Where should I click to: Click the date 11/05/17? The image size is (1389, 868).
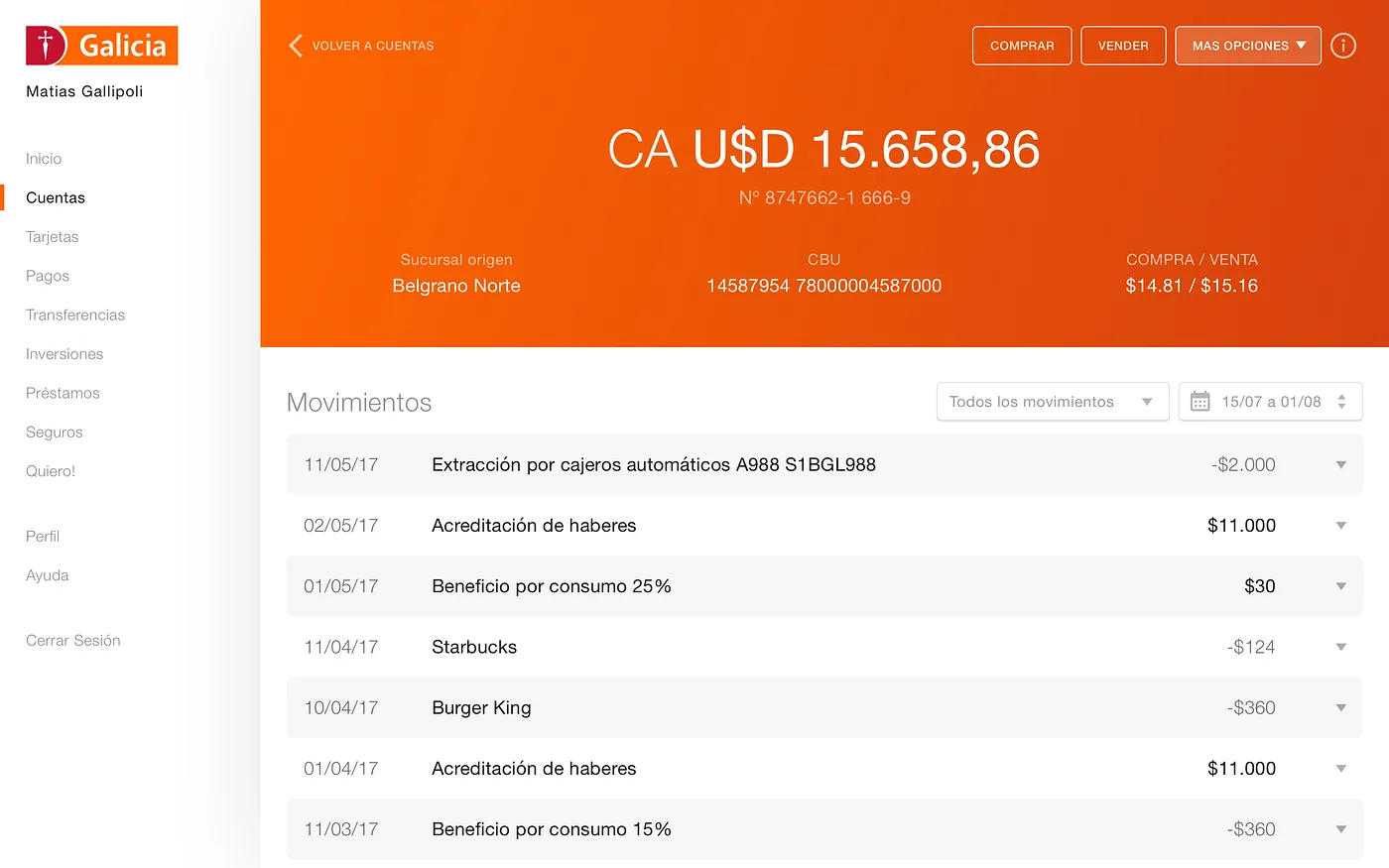341,464
